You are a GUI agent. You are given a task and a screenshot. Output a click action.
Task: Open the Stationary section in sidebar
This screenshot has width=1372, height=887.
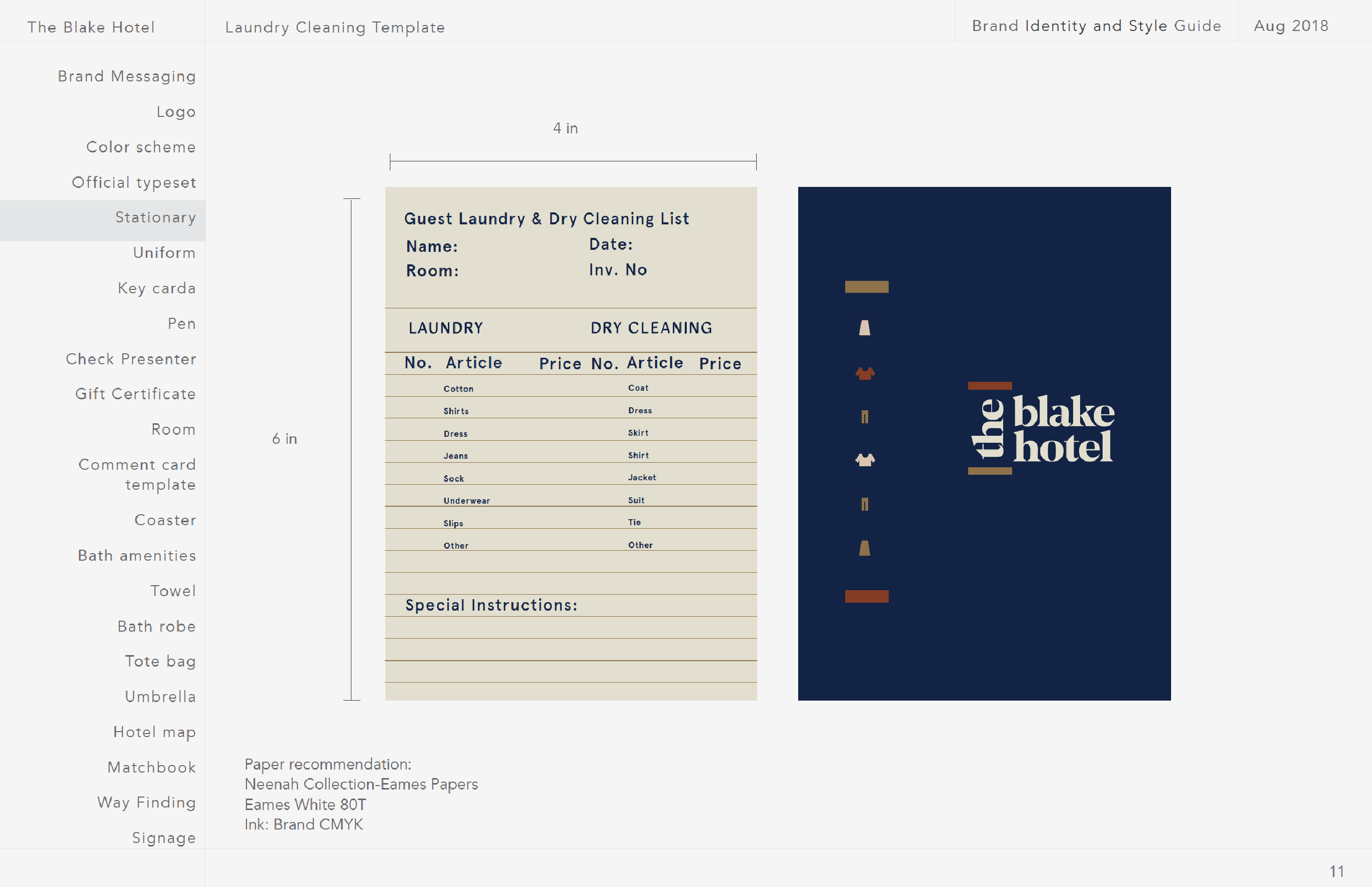[155, 218]
